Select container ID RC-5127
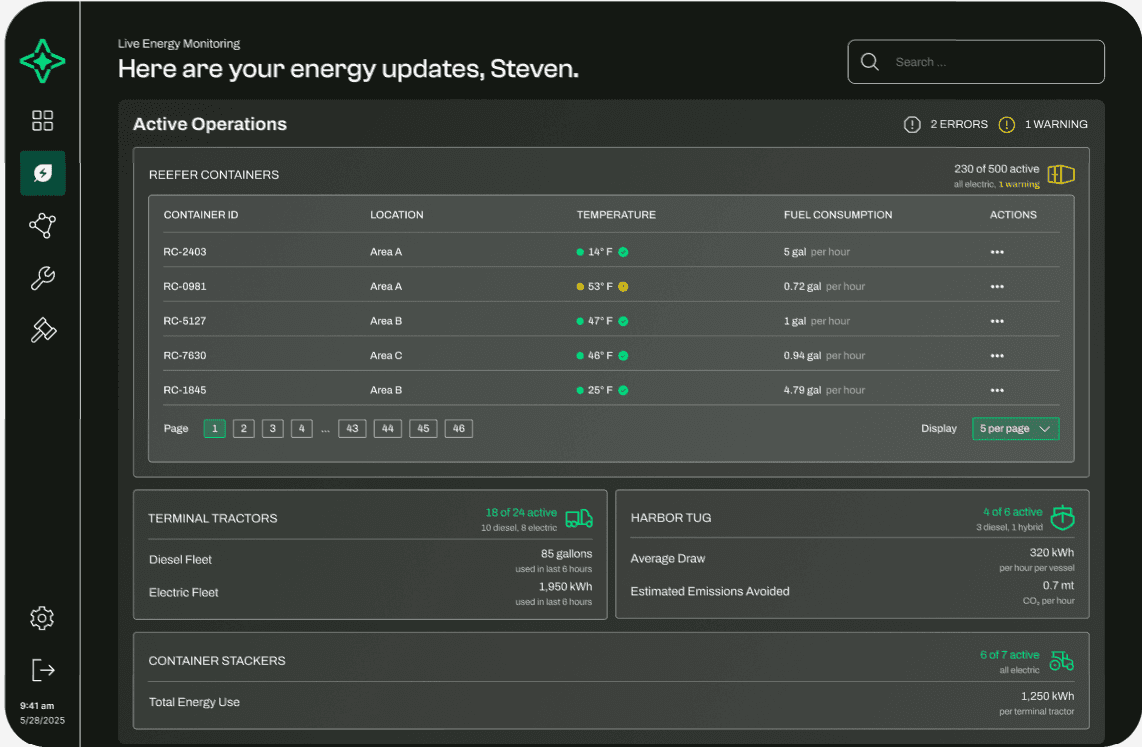The image size is (1142, 747). (185, 321)
